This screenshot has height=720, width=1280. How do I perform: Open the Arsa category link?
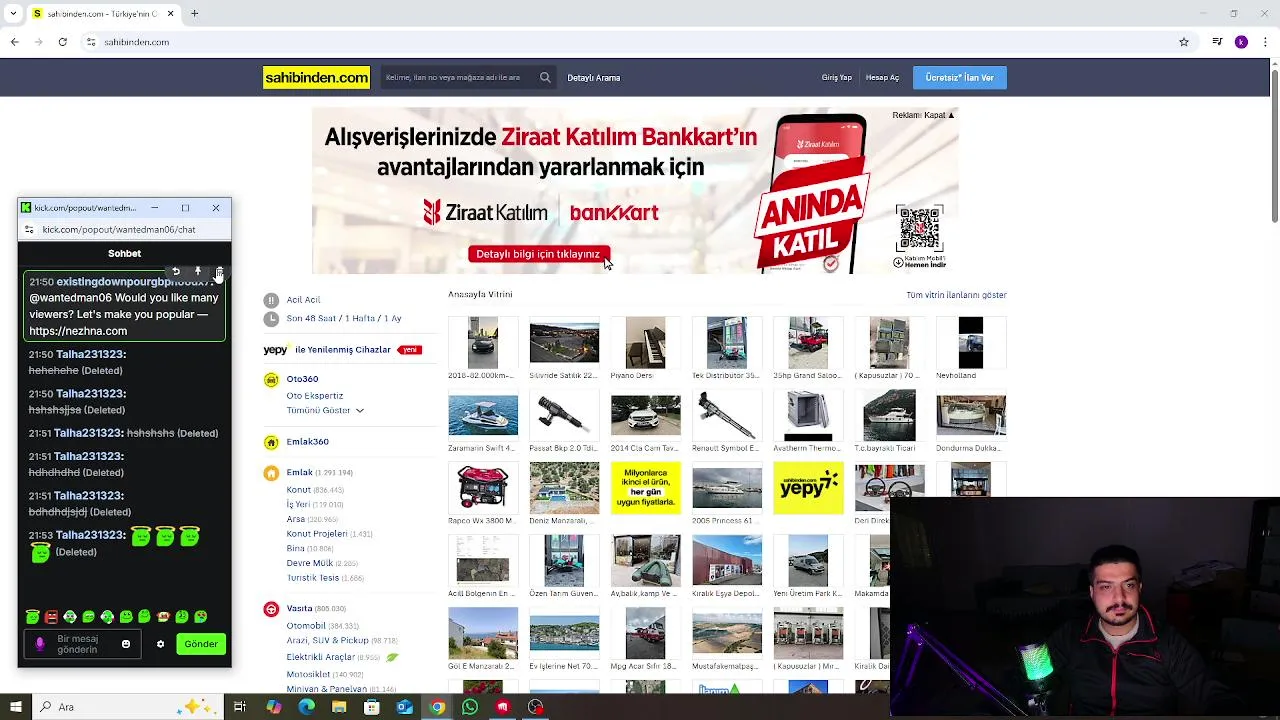point(296,519)
